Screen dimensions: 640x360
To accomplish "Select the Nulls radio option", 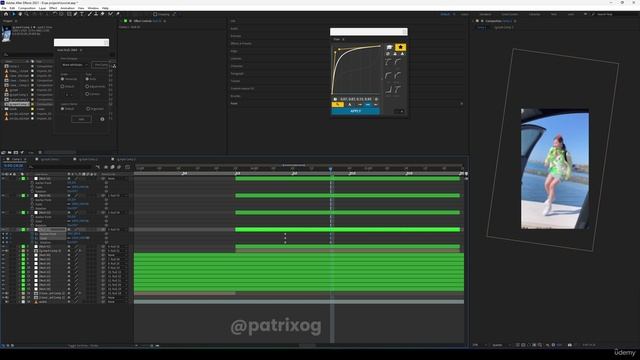I will click(x=87, y=79).
